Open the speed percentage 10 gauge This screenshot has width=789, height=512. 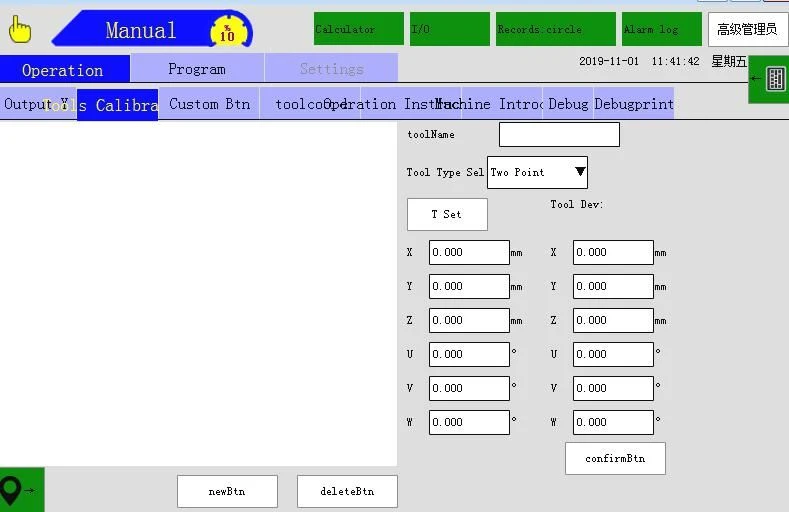coord(228,31)
